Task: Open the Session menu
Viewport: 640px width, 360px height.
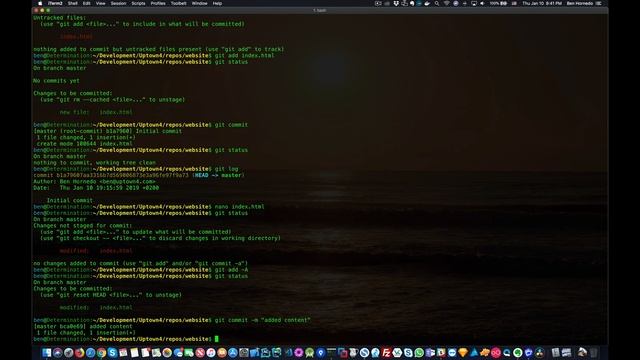Action: coord(118,3)
